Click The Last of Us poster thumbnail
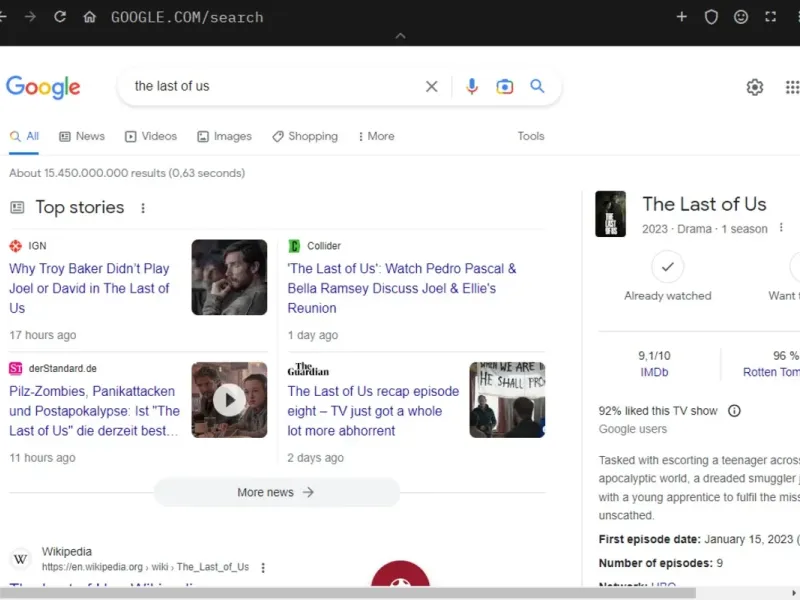The image size is (800, 600). click(610, 214)
